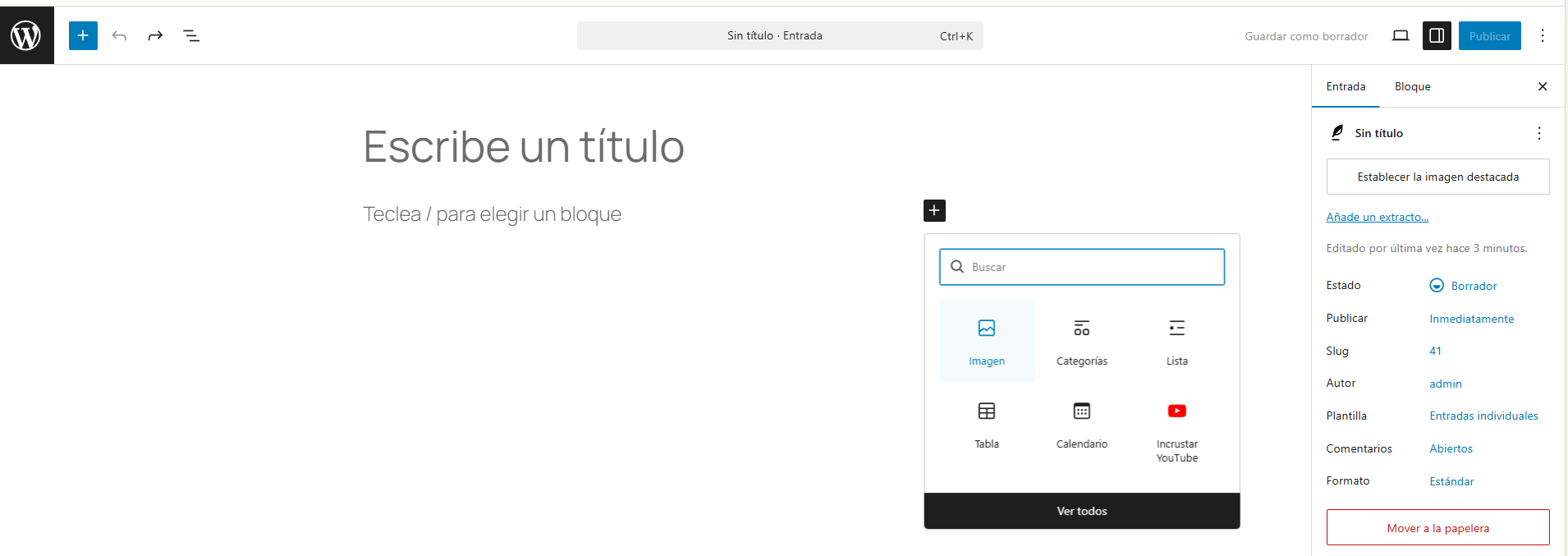
Task: Insert the Incrustar YouTube block
Action: (1176, 431)
